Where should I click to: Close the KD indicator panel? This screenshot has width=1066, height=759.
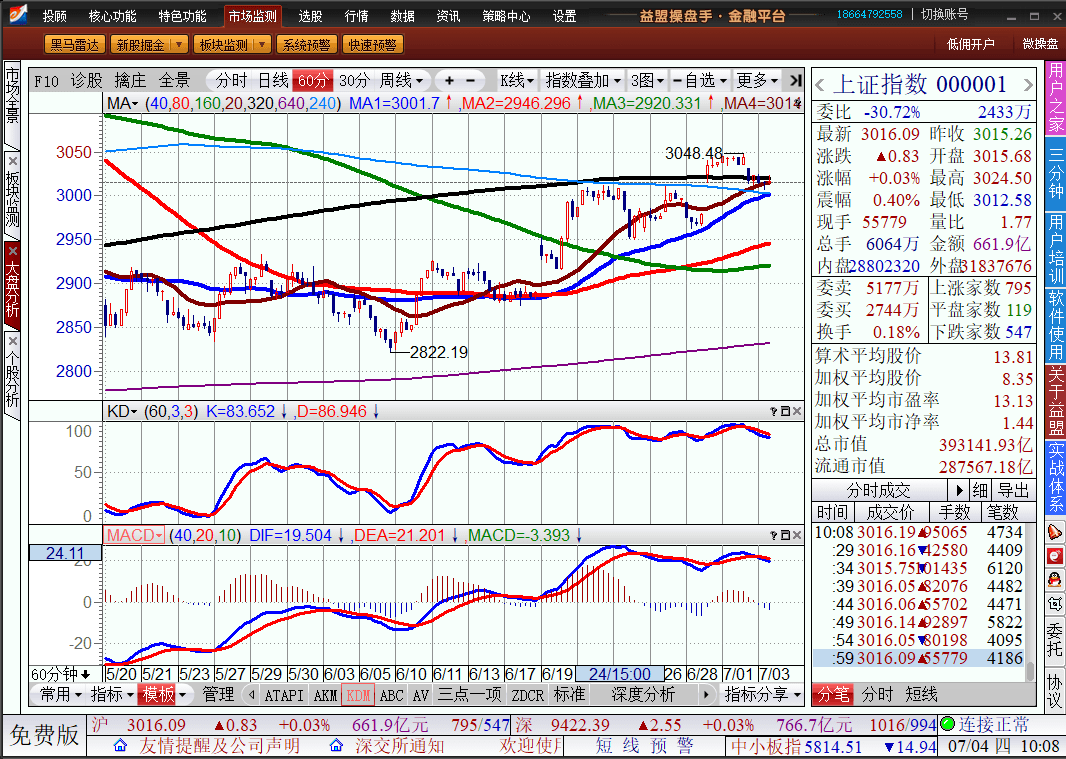coord(797,411)
